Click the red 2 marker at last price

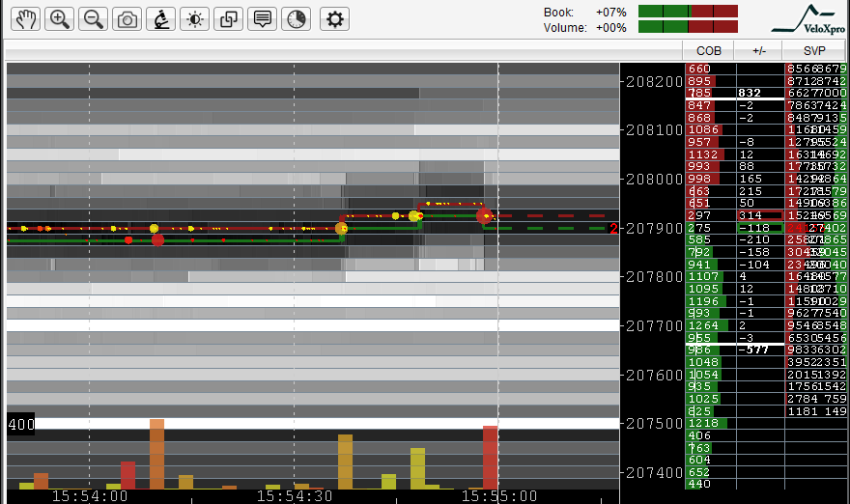(613, 229)
